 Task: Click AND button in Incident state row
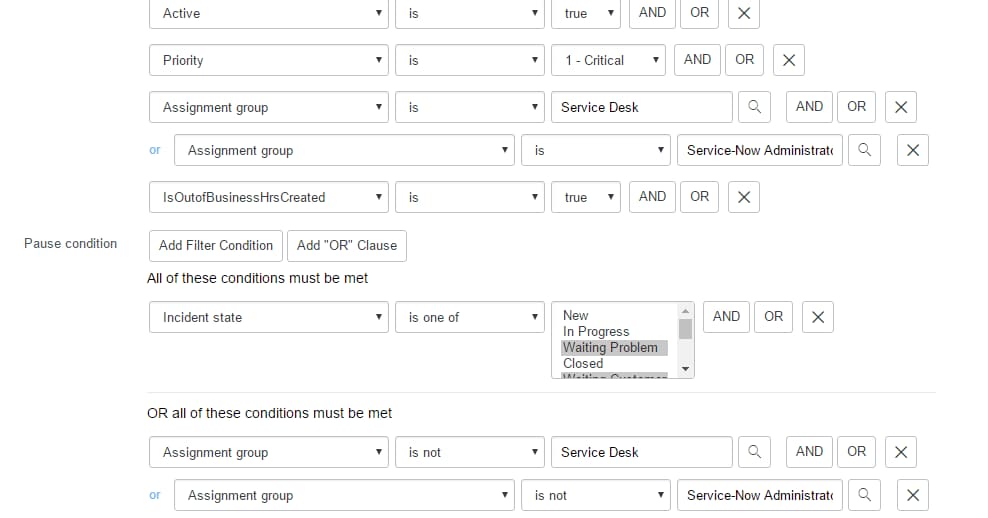tap(726, 316)
